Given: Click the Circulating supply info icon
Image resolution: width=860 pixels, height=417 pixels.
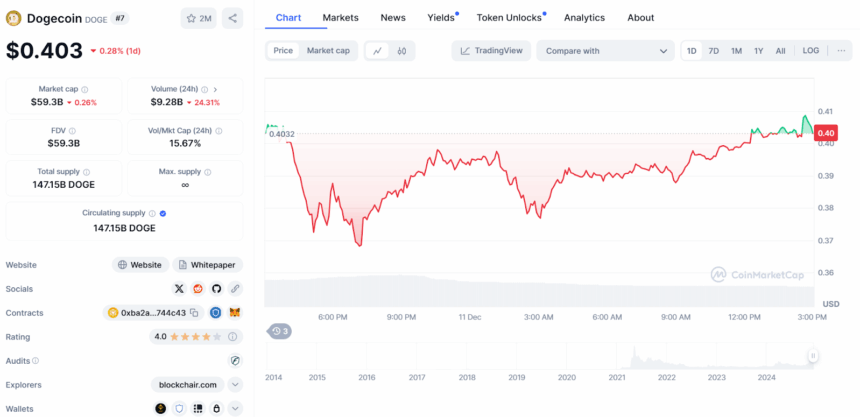Looking at the screenshot, I should point(152,213).
